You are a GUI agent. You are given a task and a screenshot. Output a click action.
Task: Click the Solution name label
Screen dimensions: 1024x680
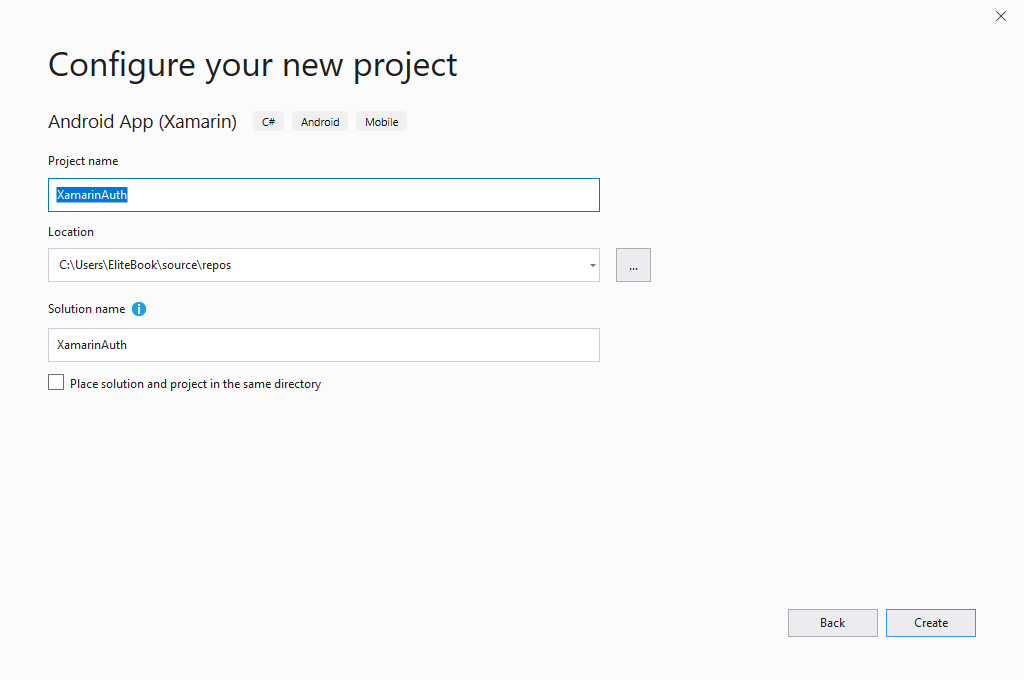tap(86, 309)
